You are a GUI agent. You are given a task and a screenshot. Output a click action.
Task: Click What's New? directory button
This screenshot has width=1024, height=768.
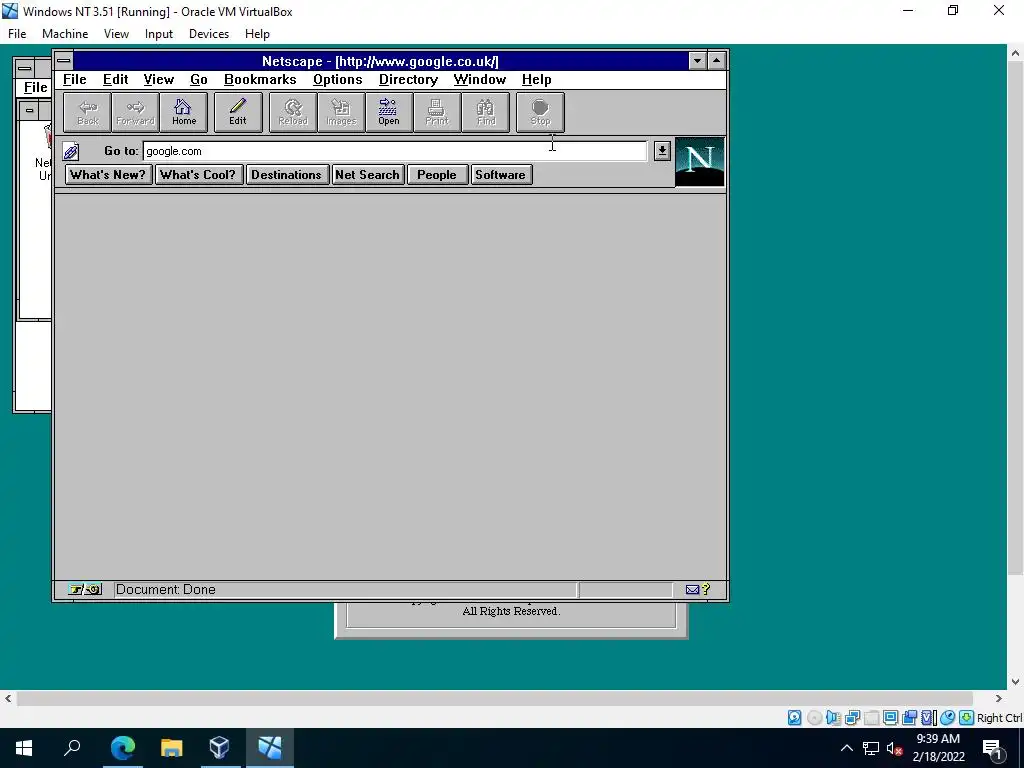click(x=108, y=174)
